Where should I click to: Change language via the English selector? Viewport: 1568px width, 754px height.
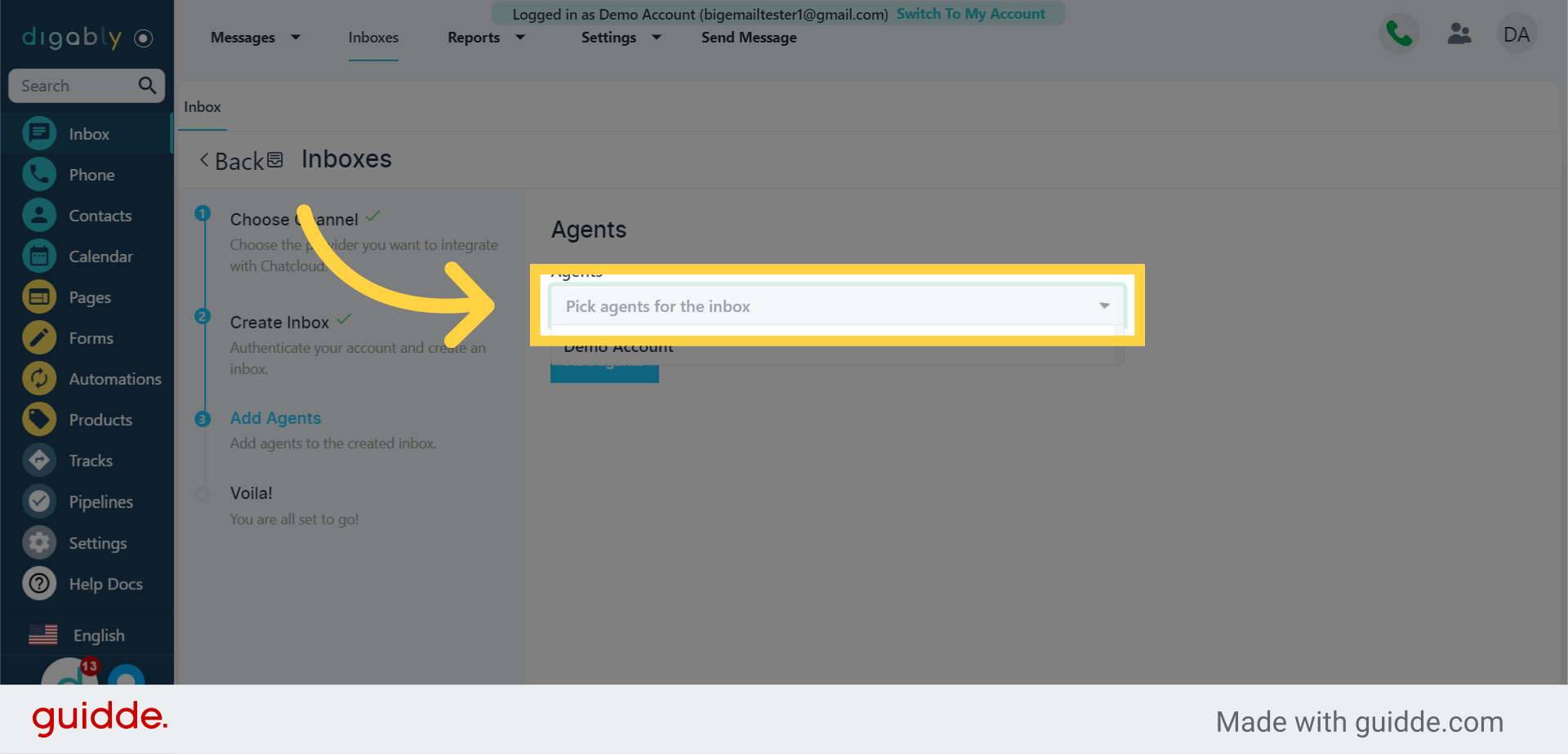(x=99, y=635)
